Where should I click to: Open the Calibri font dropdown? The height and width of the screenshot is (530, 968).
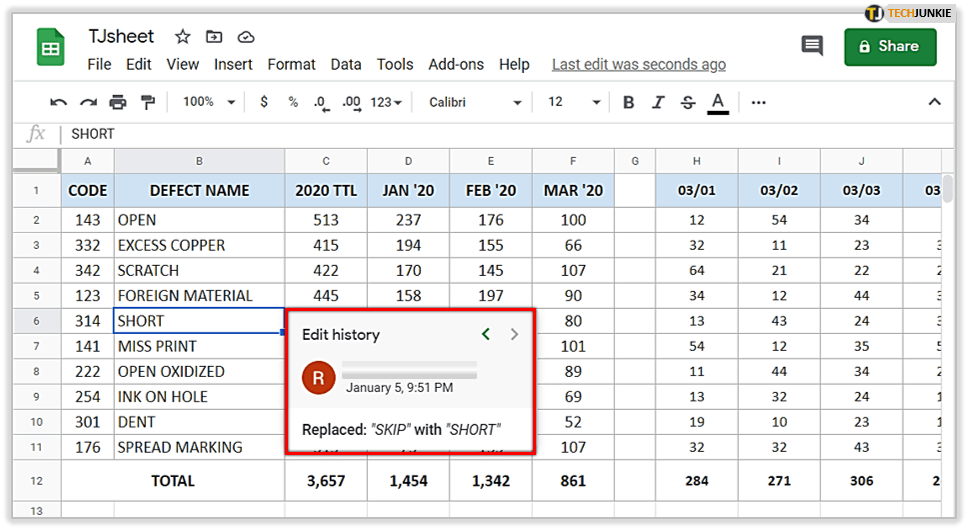click(475, 102)
